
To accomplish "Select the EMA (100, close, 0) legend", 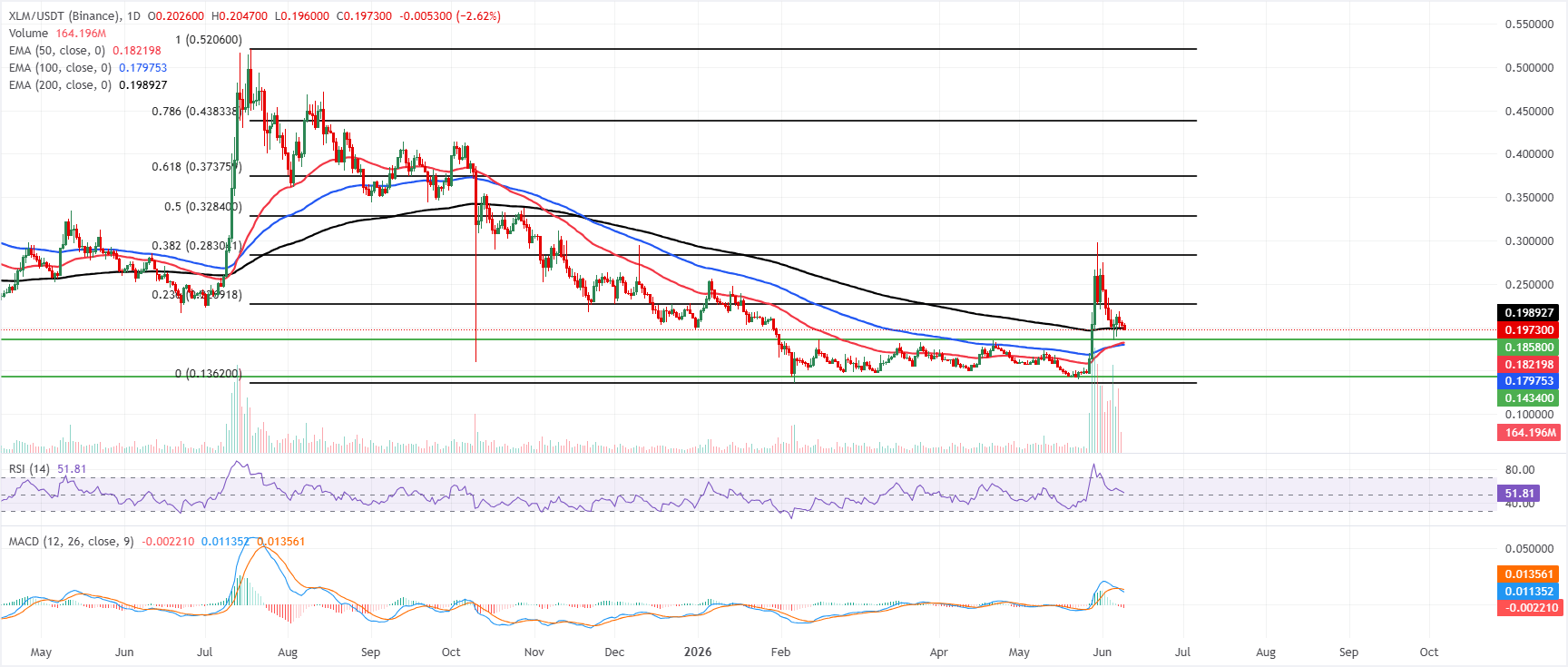I will (x=60, y=68).
